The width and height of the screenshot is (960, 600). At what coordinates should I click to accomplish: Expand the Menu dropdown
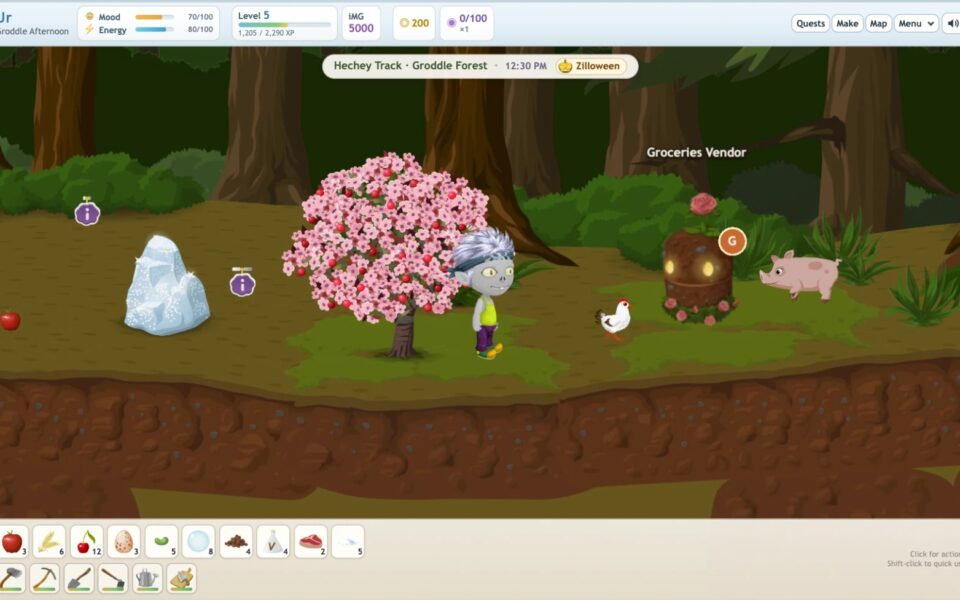(x=916, y=23)
